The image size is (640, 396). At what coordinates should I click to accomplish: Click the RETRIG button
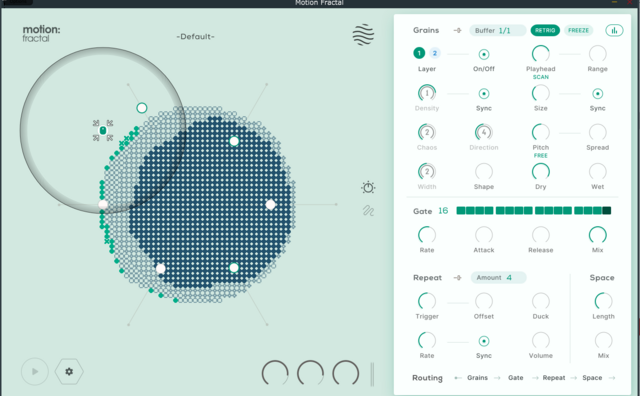pyautogui.click(x=545, y=30)
